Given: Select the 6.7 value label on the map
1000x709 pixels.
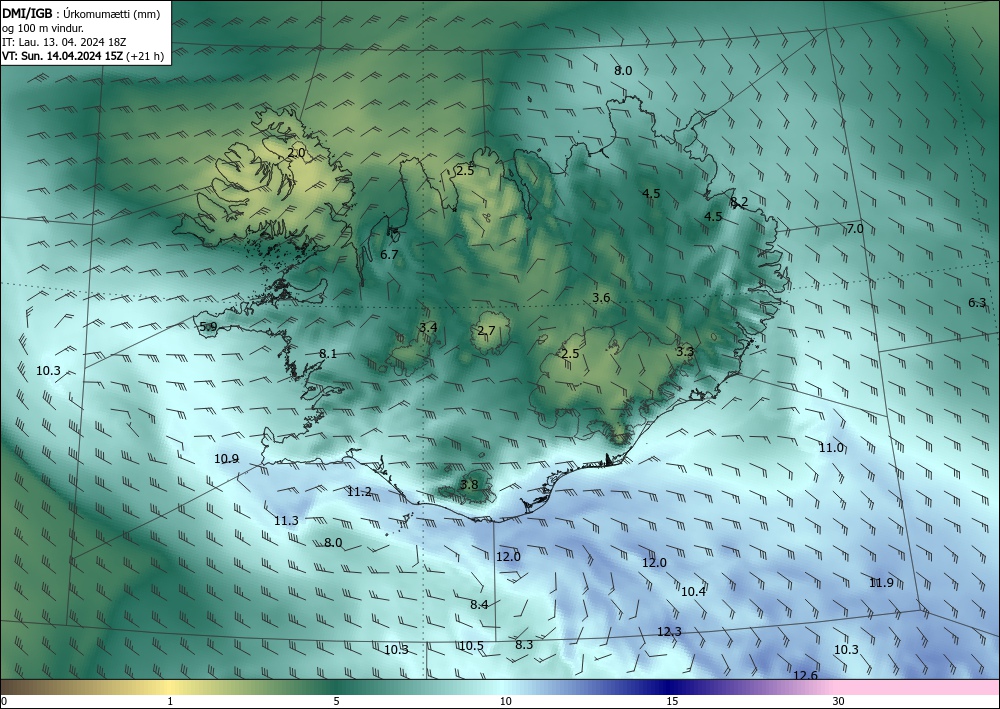Looking at the screenshot, I should pyautogui.click(x=389, y=254).
